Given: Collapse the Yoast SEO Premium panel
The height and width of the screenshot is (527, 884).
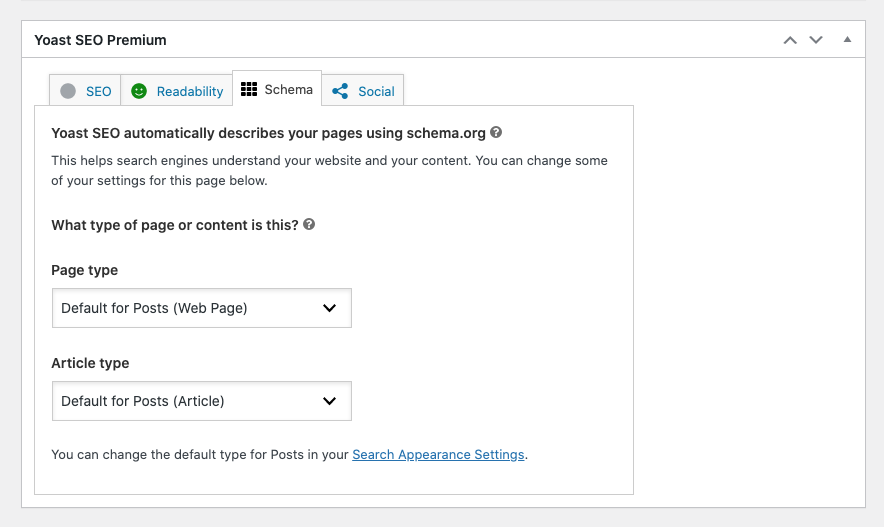Looking at the screenshot, I should click(x=847, y=39).
